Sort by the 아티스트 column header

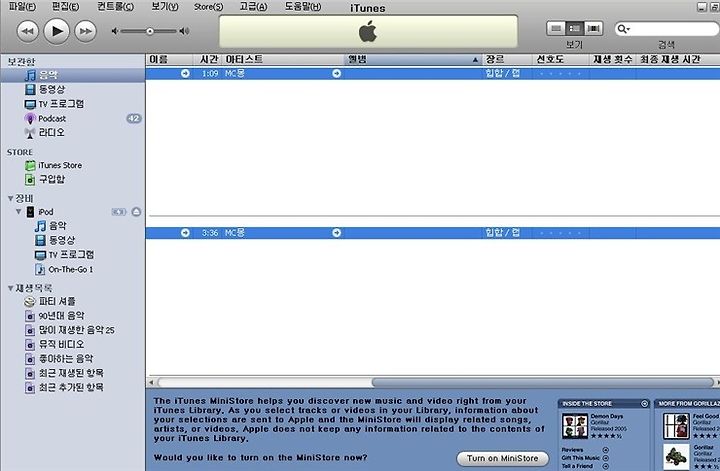pyautogui.click(x=283, y=60)
